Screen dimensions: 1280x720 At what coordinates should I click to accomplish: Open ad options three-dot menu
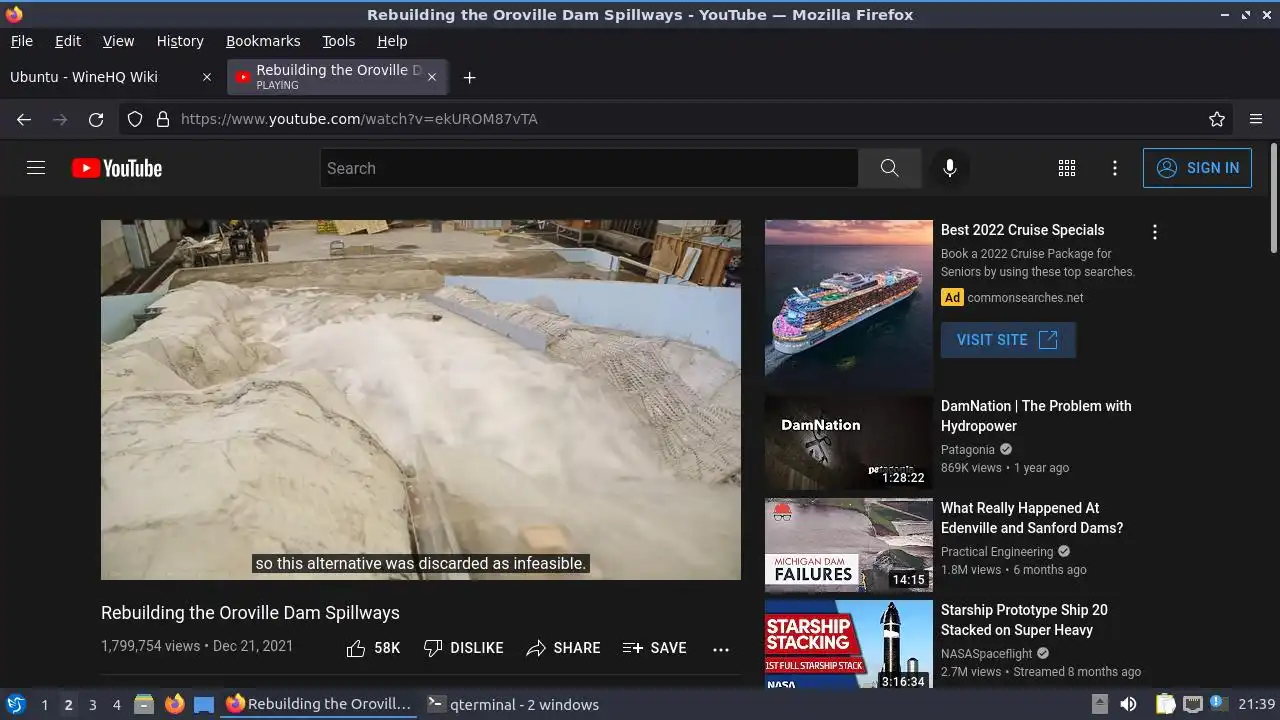pyautogui.click(x=1155, y=232)
